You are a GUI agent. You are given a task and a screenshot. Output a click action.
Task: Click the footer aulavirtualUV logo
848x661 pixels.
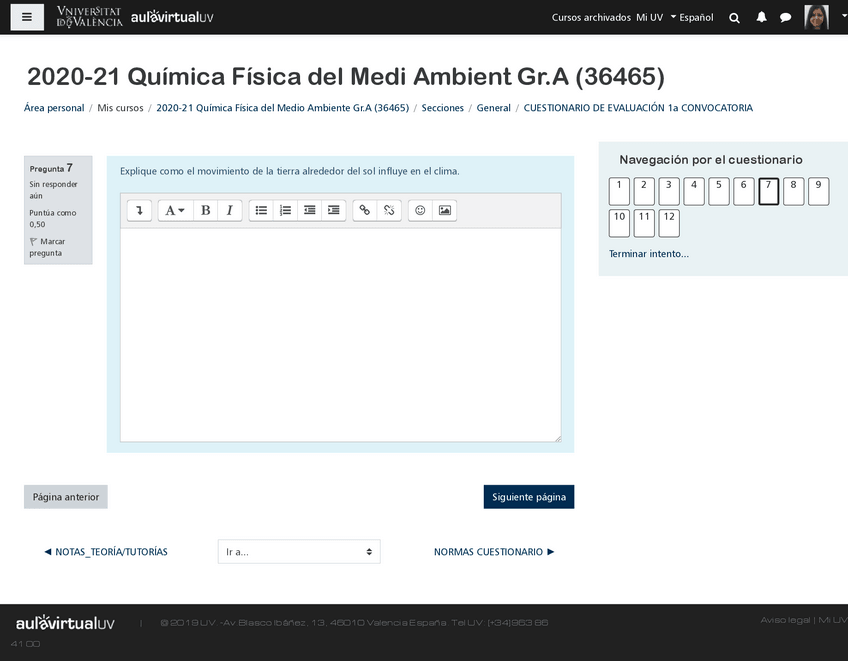65,623
